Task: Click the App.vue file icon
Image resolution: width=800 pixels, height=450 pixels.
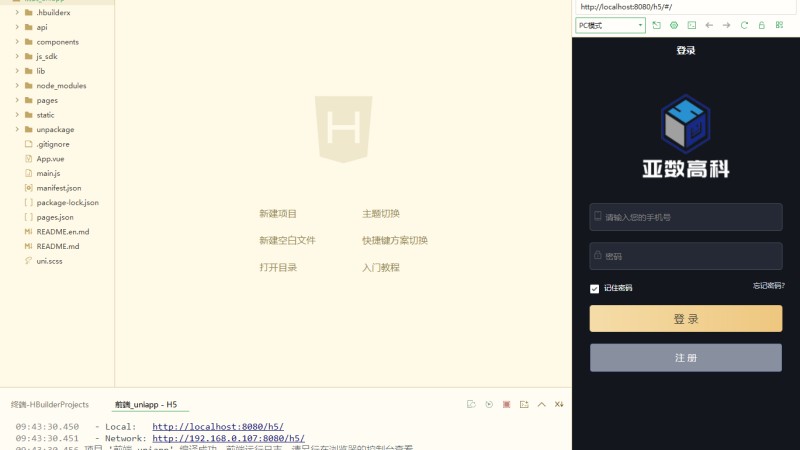Action: click(x=29, y=159)
